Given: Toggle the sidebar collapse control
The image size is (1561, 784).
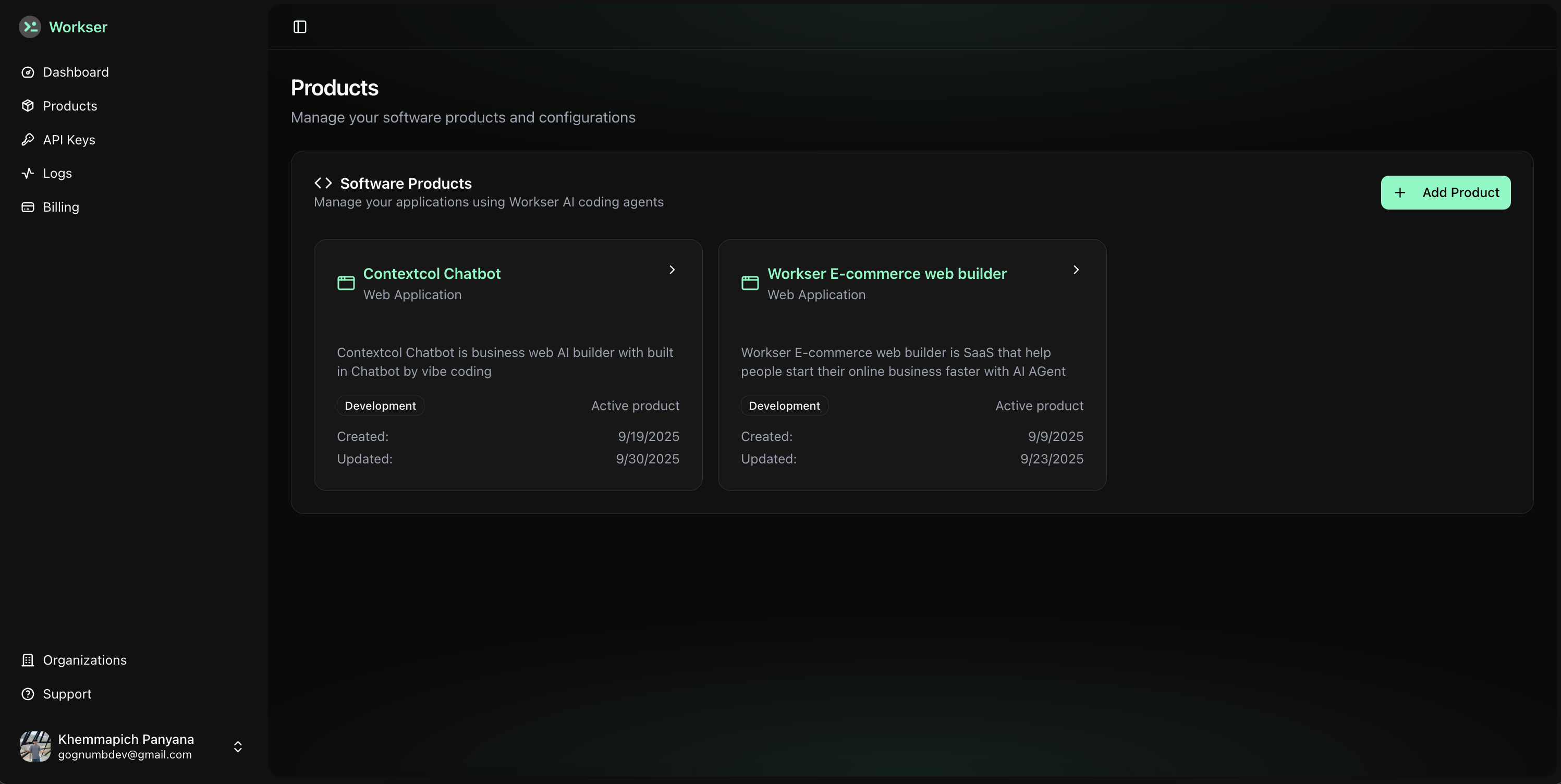Looking at the screenshot, I should pyautogui.click(x=299, y=27).
